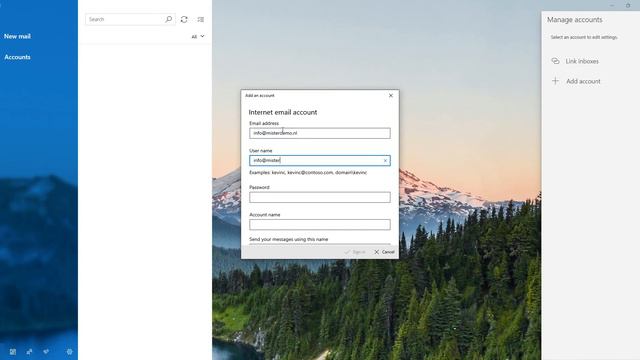Image resolution: width=640 pixels, height=360 pixels.
Task: Click the 'Internet email account' heading
Action: pos(283,112)
